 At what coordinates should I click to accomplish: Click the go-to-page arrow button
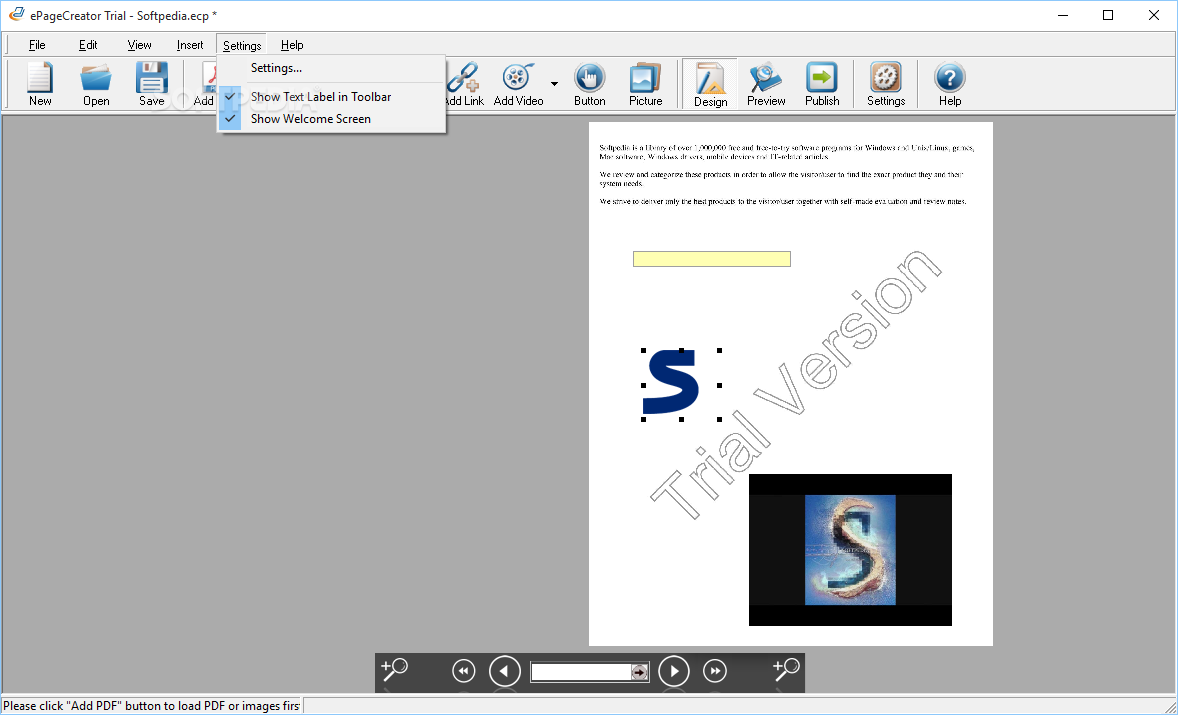639,671
